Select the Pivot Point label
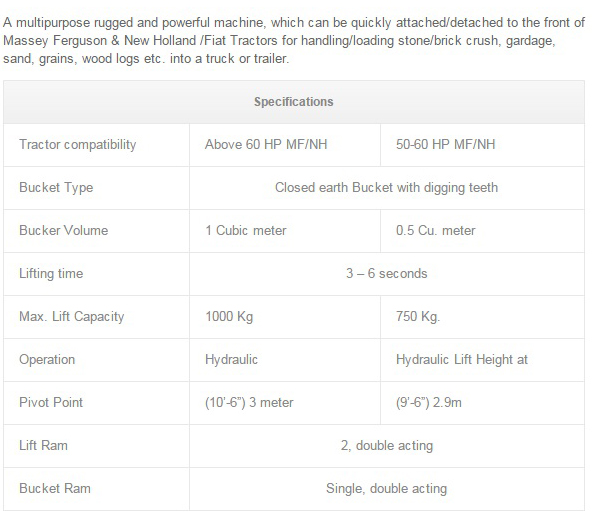 point(51,403)
